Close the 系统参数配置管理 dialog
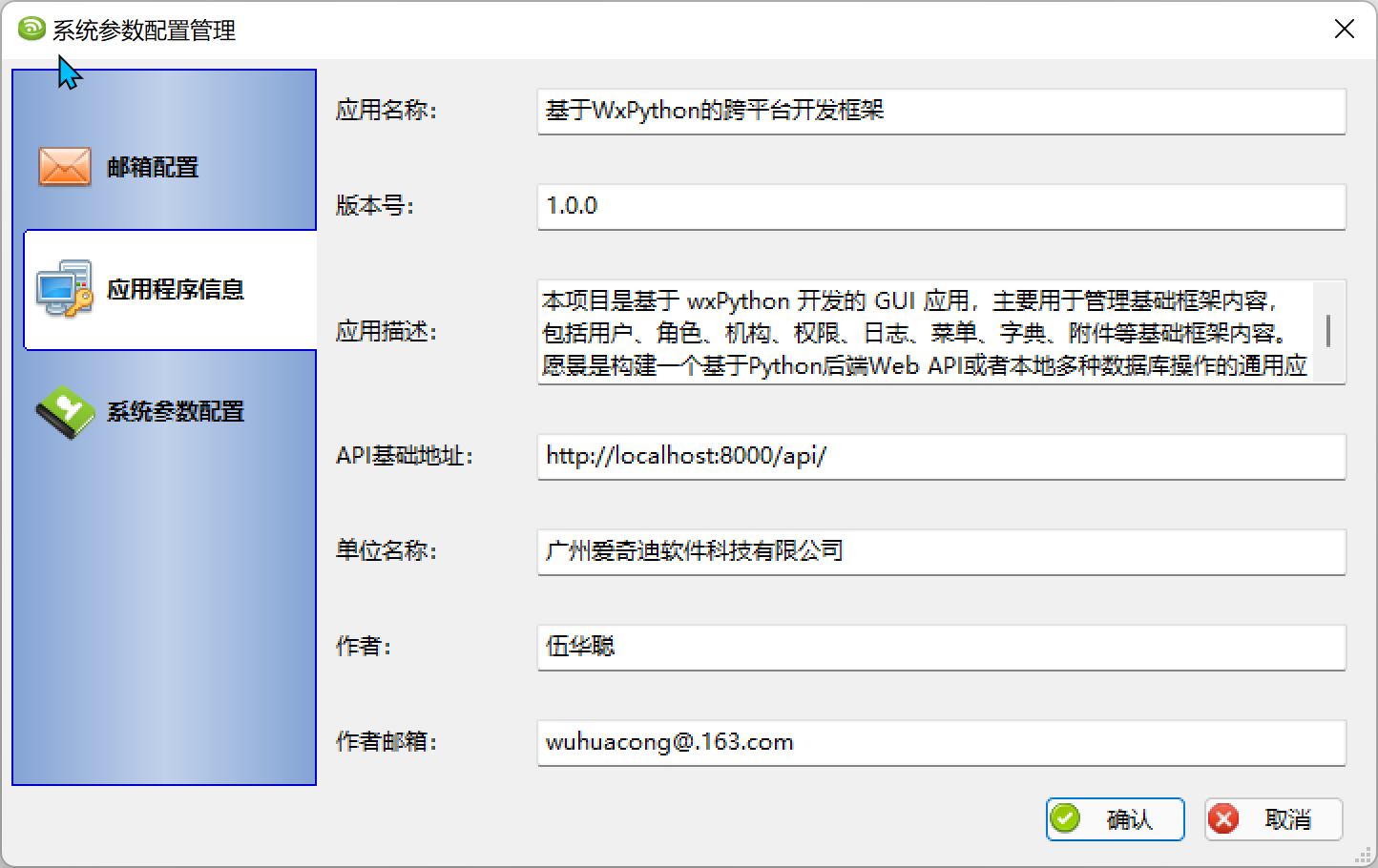Viewport: 1378px width, 868px height. click(1344, 30)
